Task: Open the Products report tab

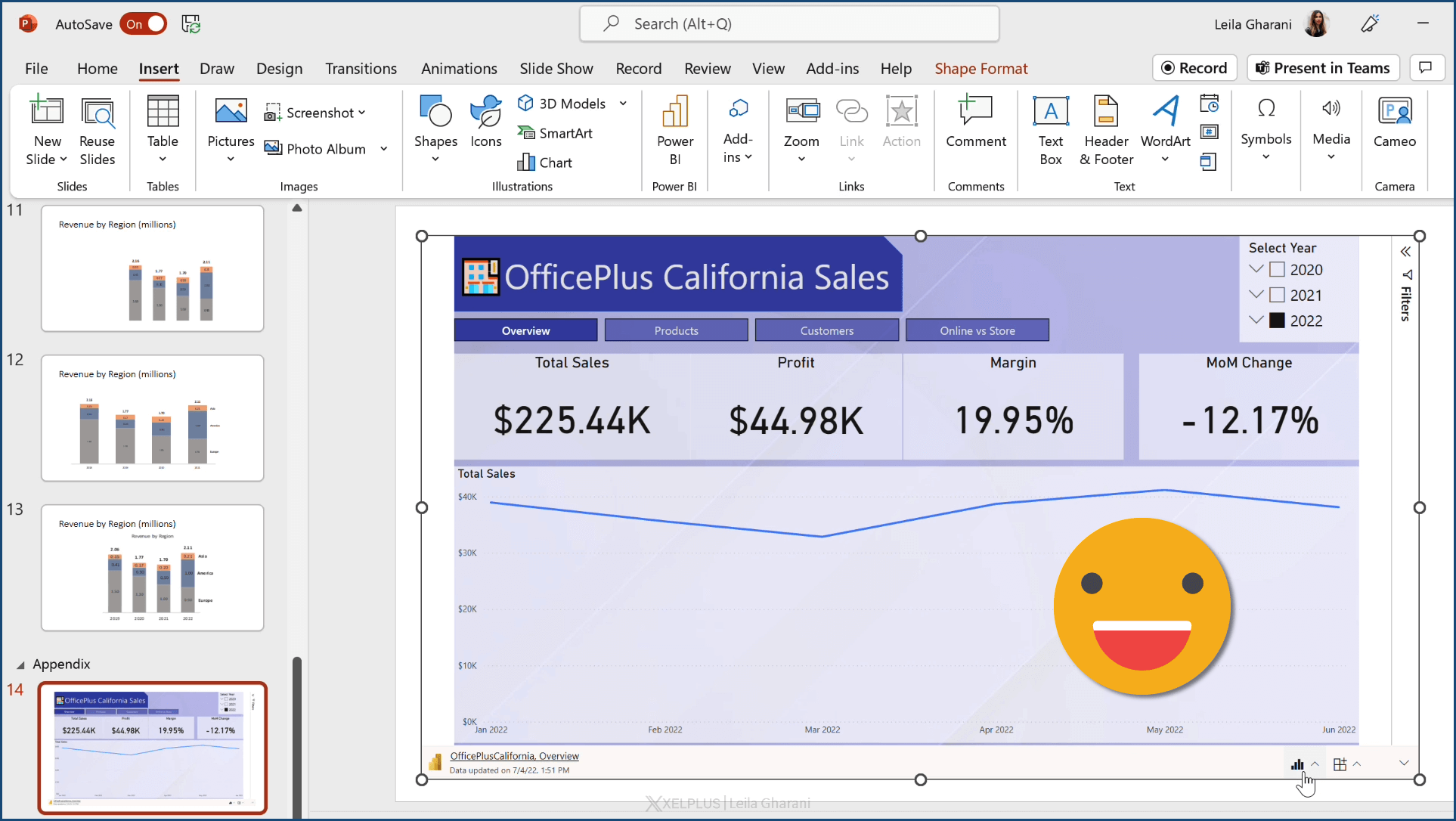Action: [x=676, y=330]
